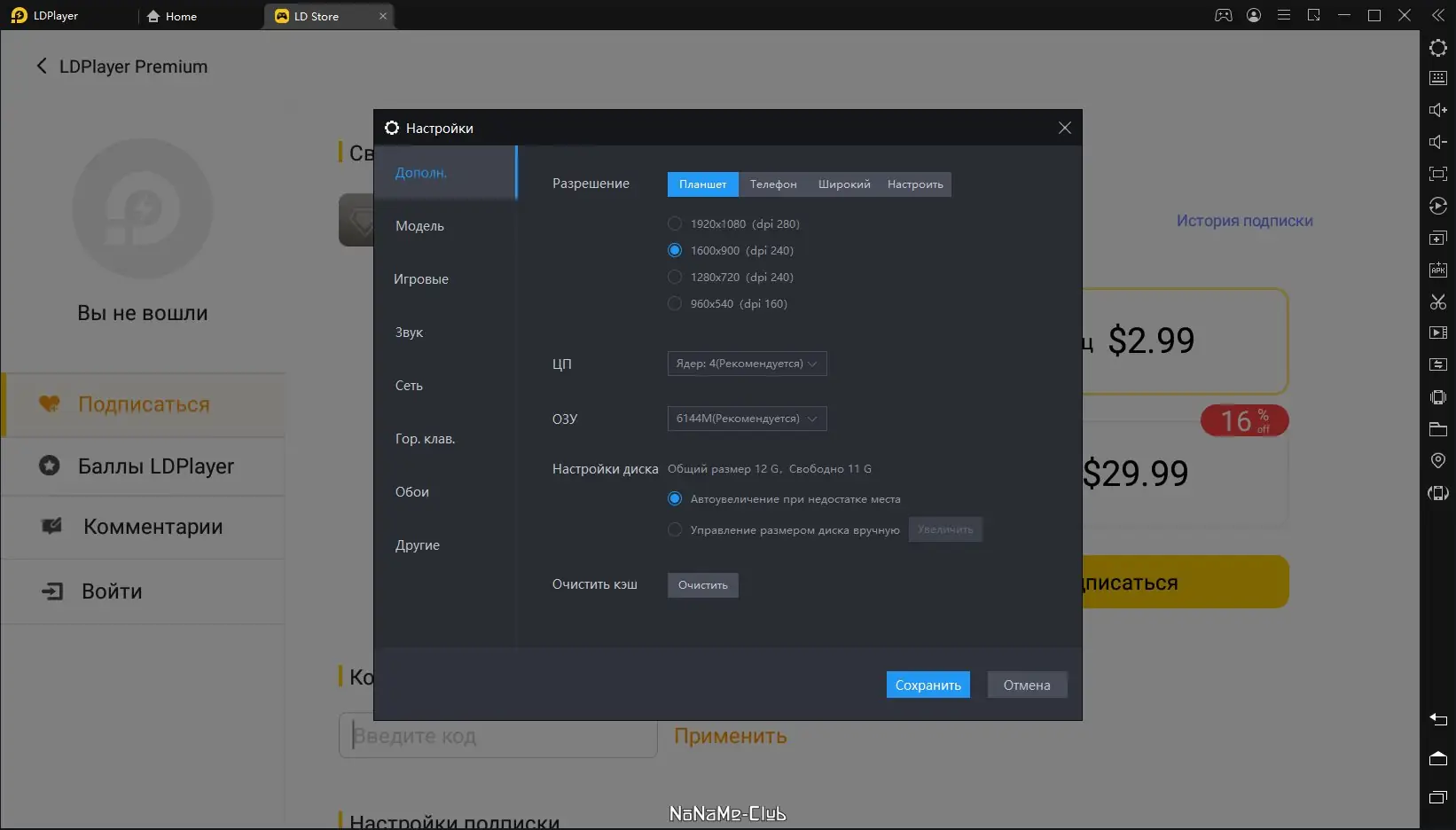Select the 960x540 (dpi 160) resolution
The width and height of the screenshot is (1456, 830).
[675, 303]
